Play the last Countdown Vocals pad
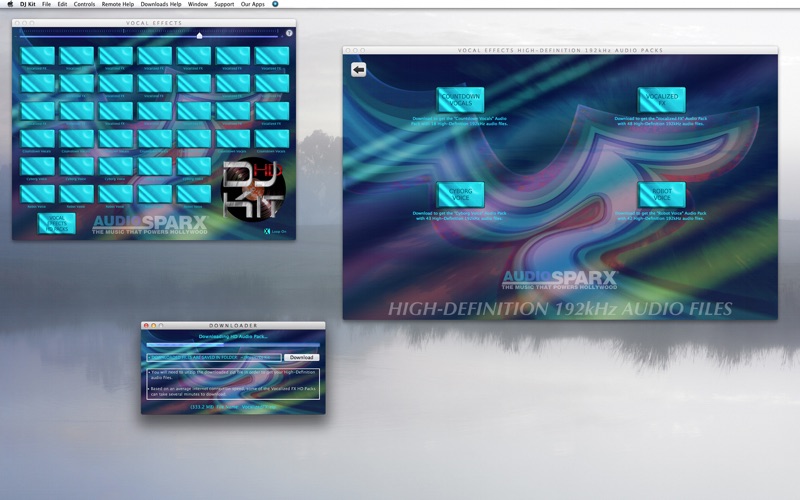800x500 pixels. [271, 138]
